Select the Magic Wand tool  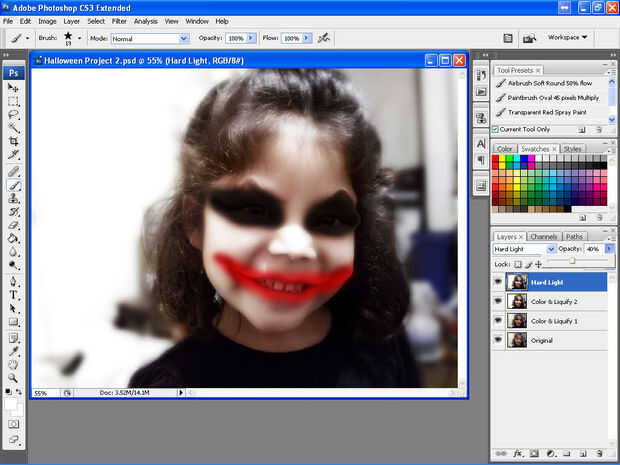(x=13, y=128)
